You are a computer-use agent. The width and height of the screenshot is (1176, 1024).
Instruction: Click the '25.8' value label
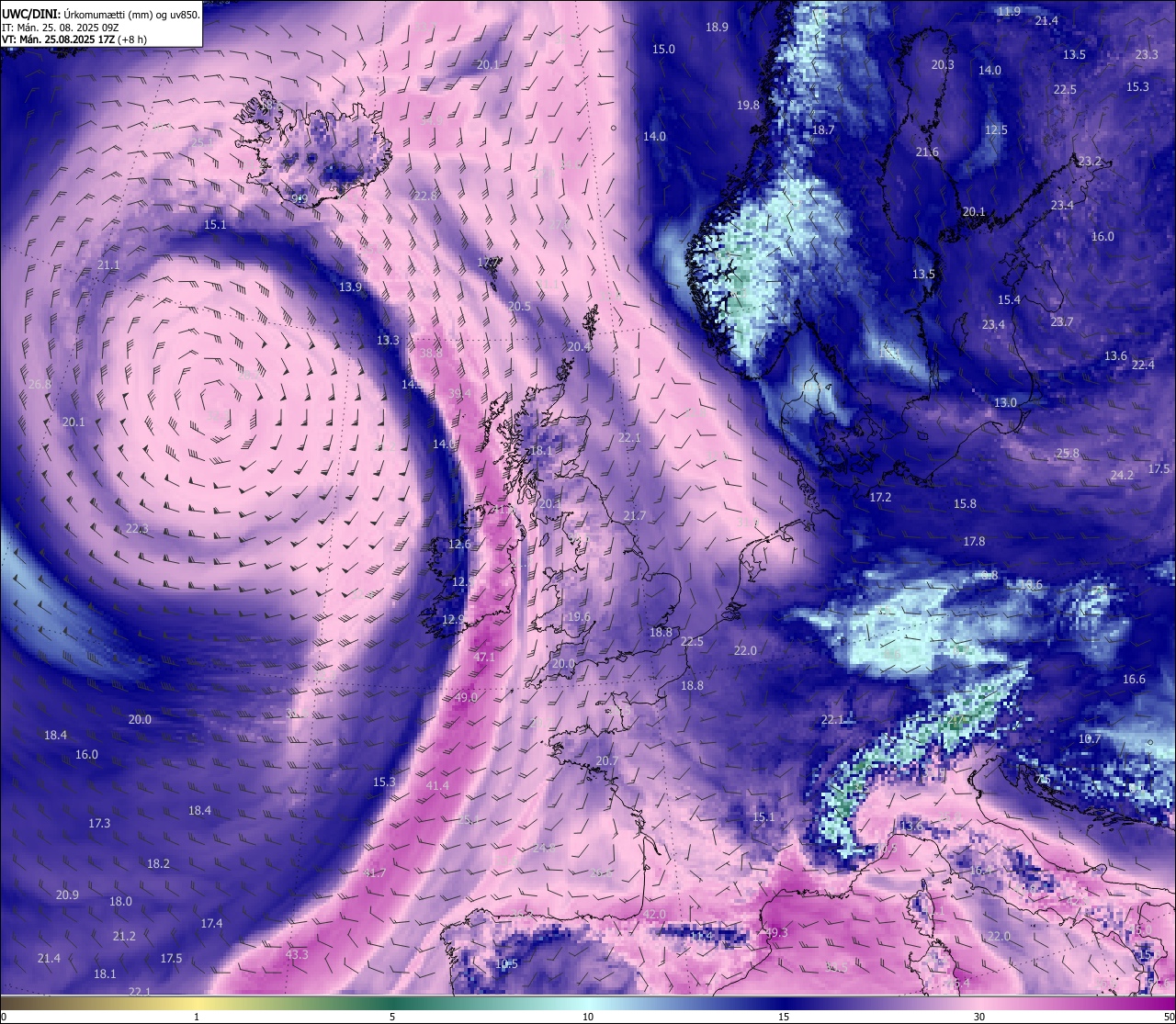click(1068, 454)
